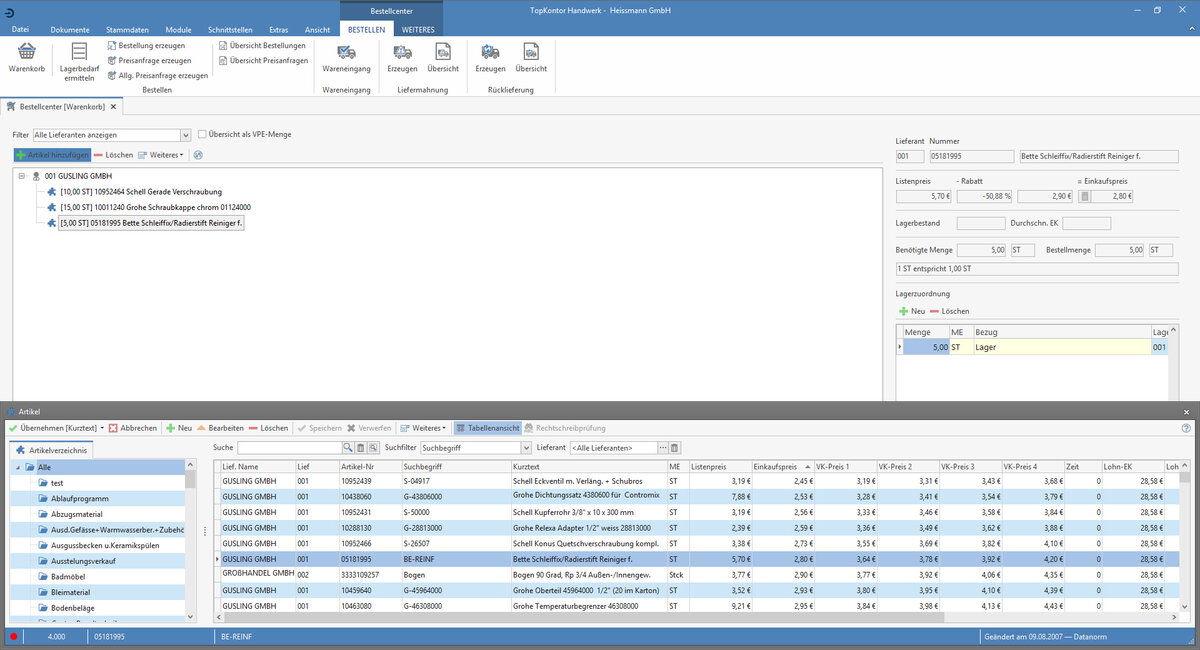Click into the Suche input field
The width and height of the screenshot is (1200, 650).
click(289, 448)
